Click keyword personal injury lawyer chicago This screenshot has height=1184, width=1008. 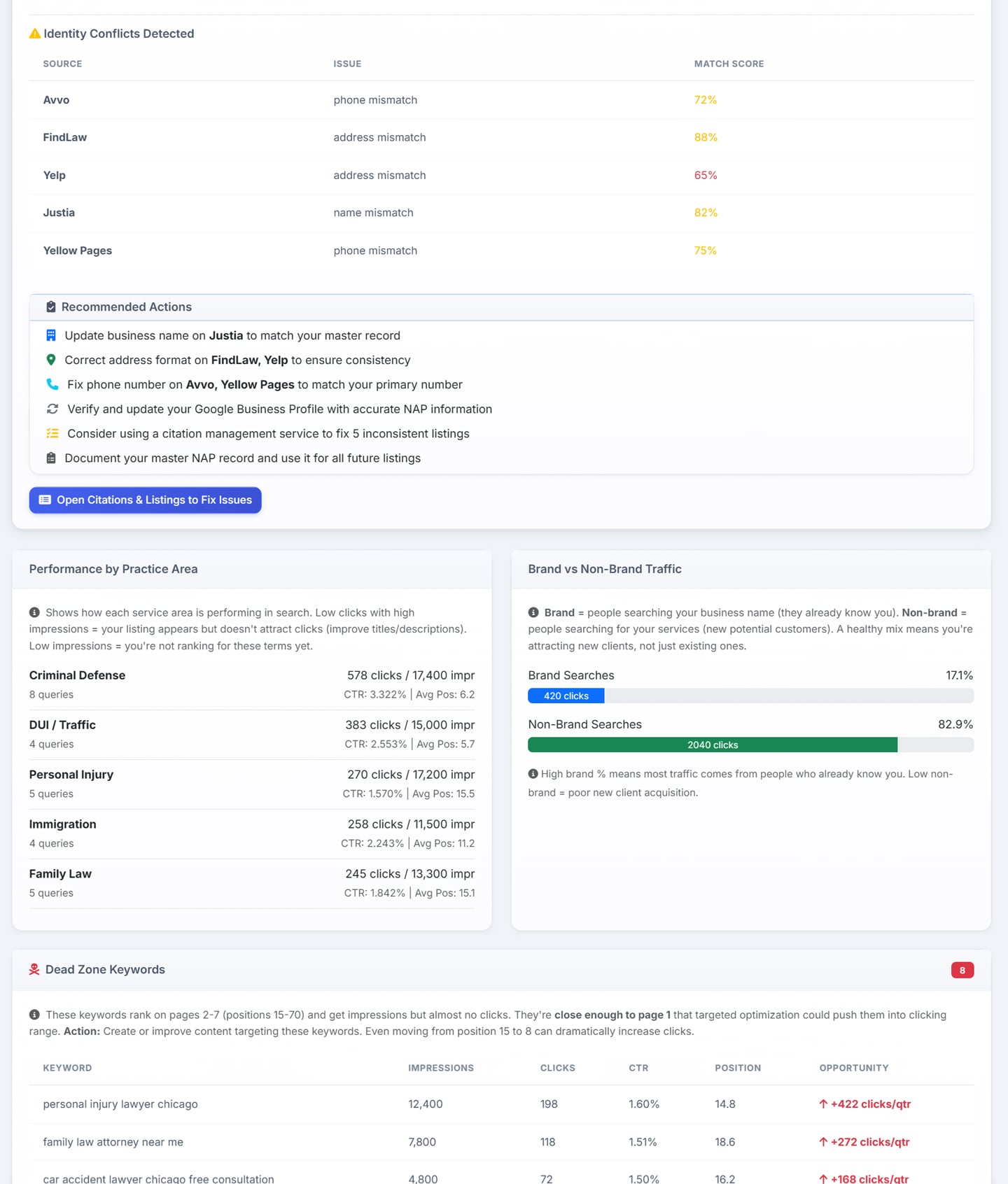click(x=120, y=1104)
